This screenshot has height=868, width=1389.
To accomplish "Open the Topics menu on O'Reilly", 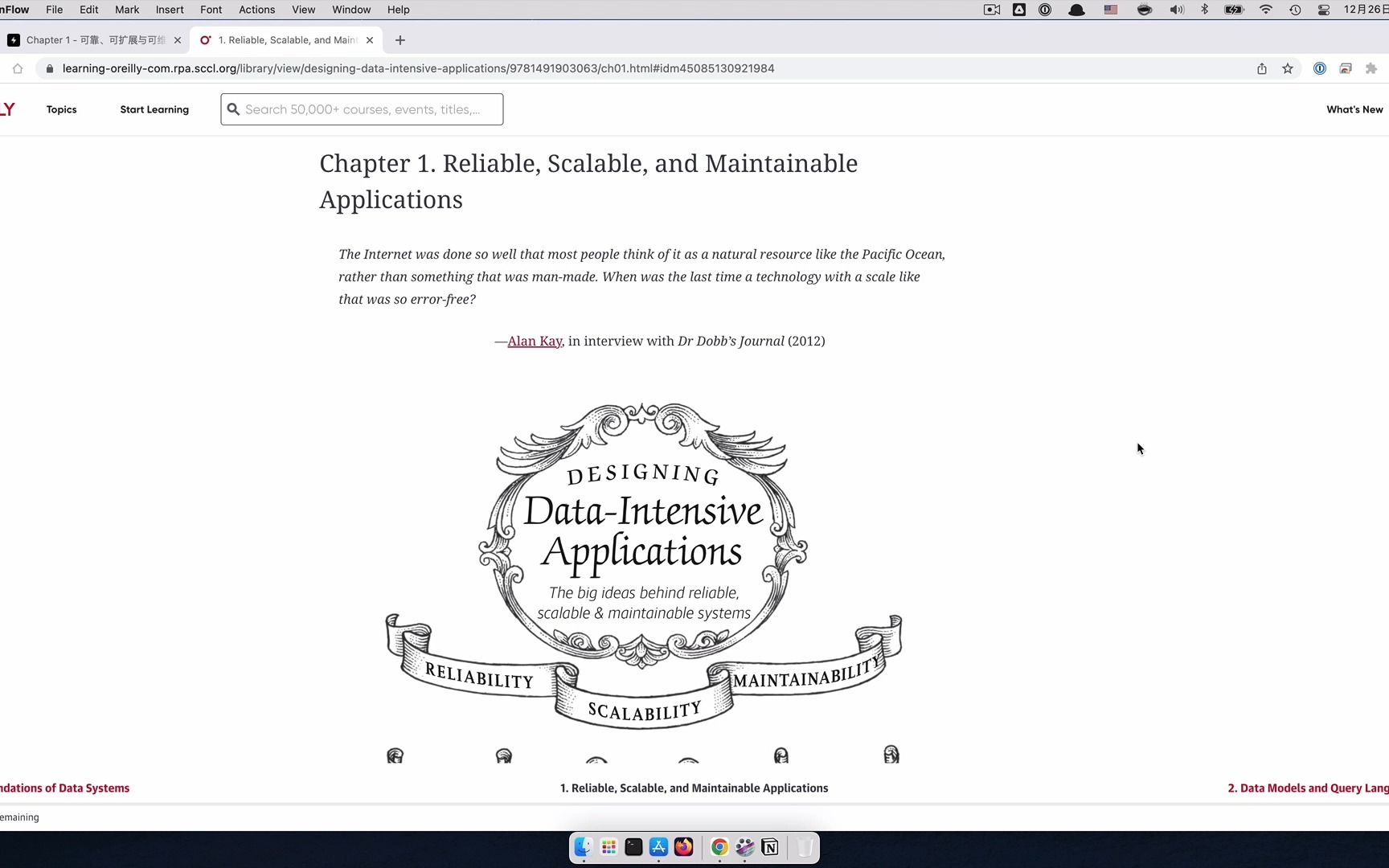I will (x=62, y=109).
